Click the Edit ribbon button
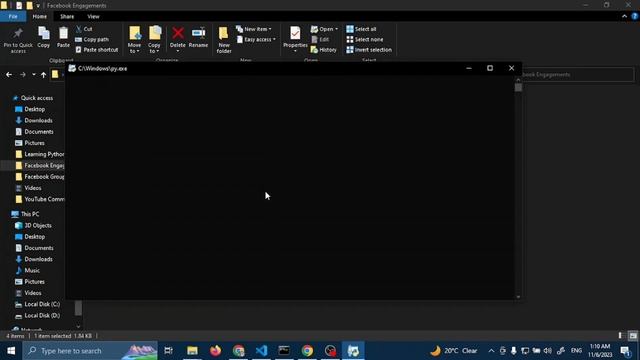640x360 pixels. (320, 40)
